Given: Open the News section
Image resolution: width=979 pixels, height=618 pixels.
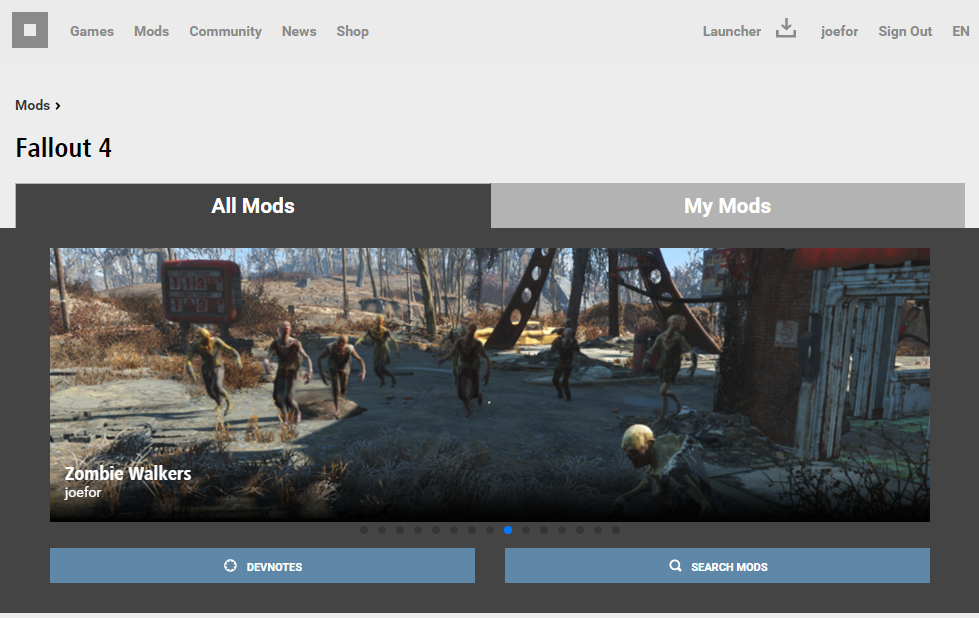Looking at the screenshot, I should [x=298, y=31].
